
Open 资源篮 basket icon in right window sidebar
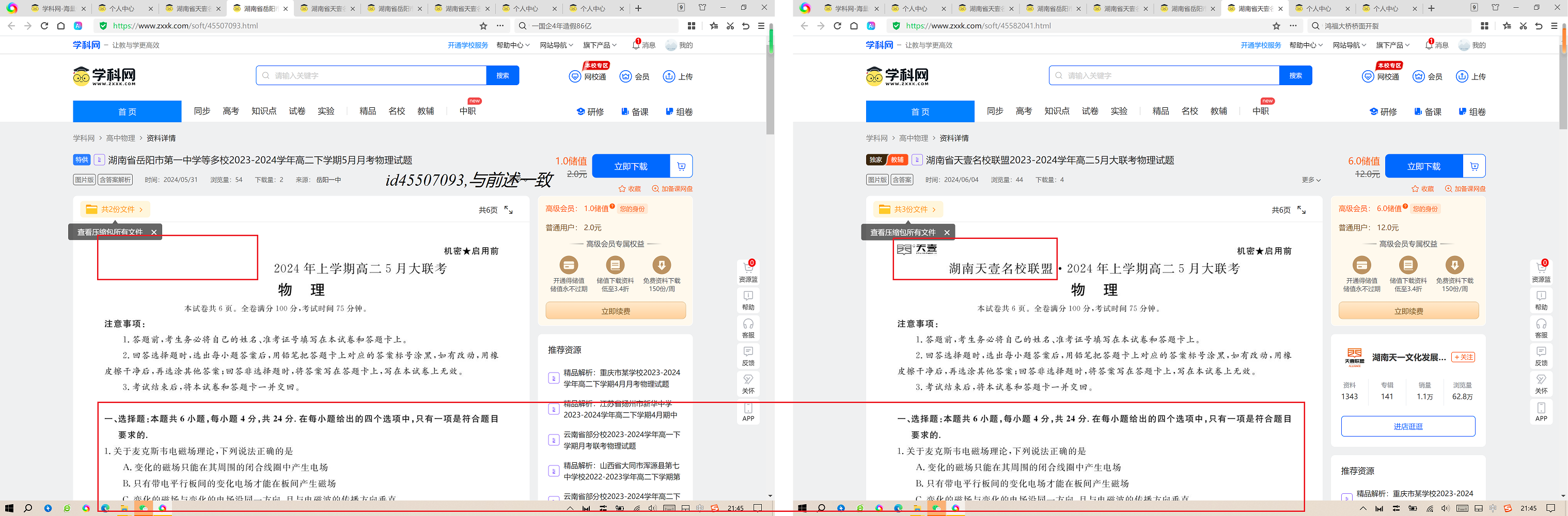(1541, 272)
